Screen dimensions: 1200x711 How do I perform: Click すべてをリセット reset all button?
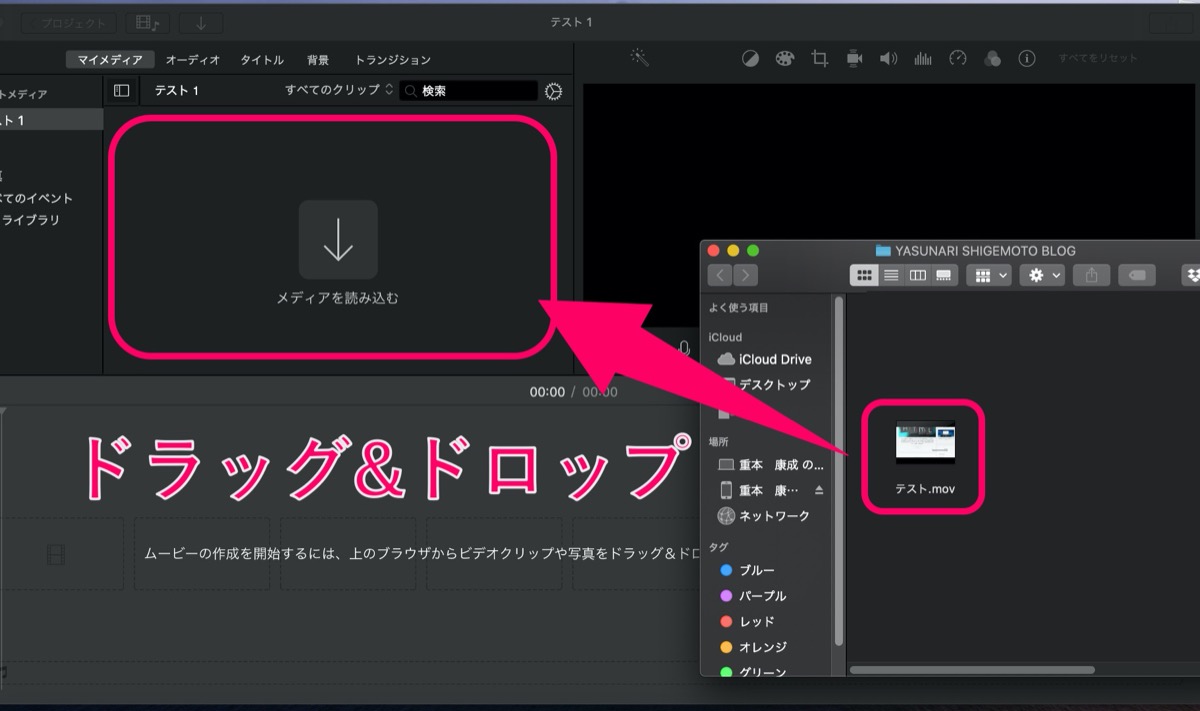tap(1098, 59)
